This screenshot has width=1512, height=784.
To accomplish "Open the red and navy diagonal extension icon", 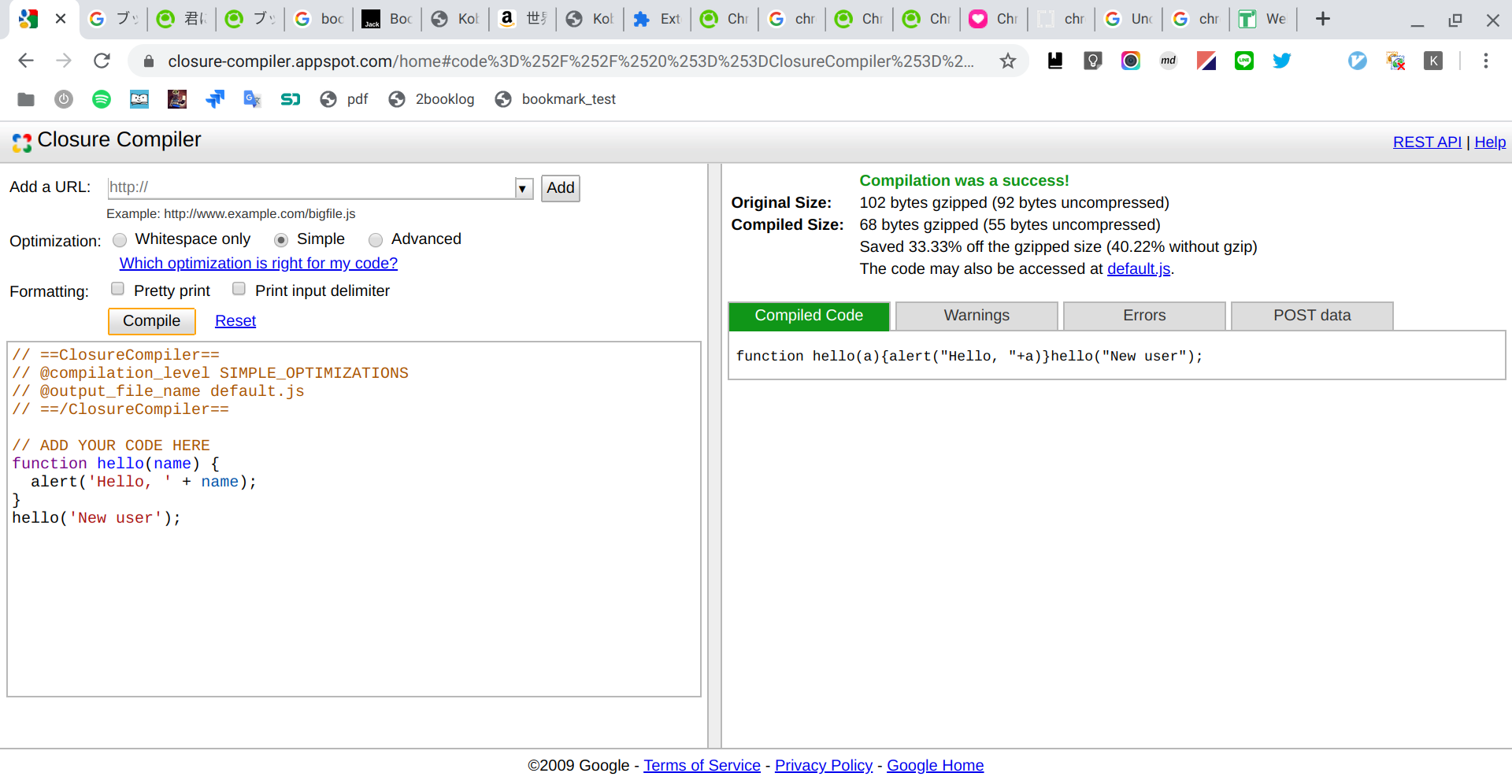I will coord(1206,61).
